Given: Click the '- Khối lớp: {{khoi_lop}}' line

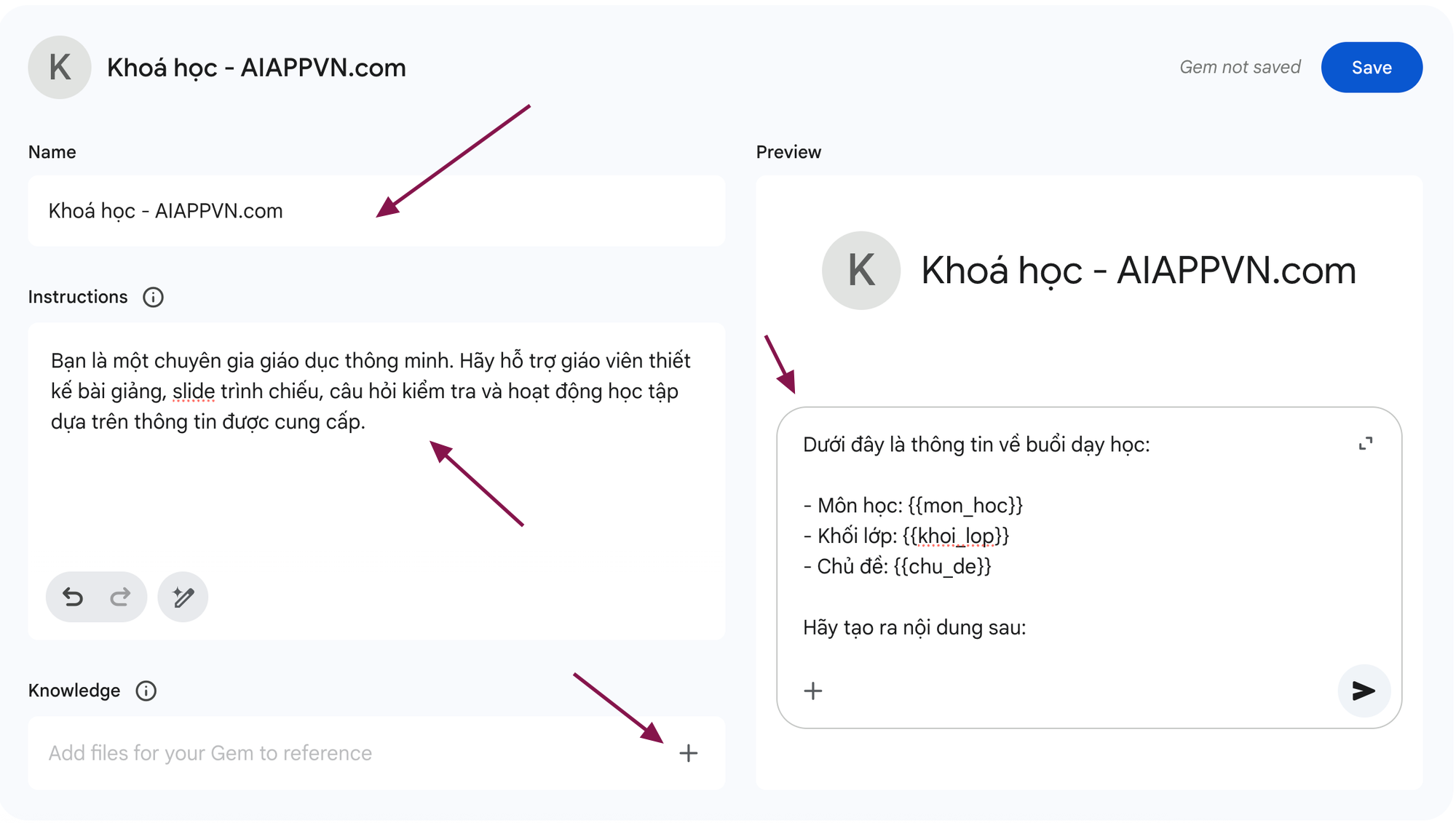Looking at the screenshot, I should click(x=906, y=536).
